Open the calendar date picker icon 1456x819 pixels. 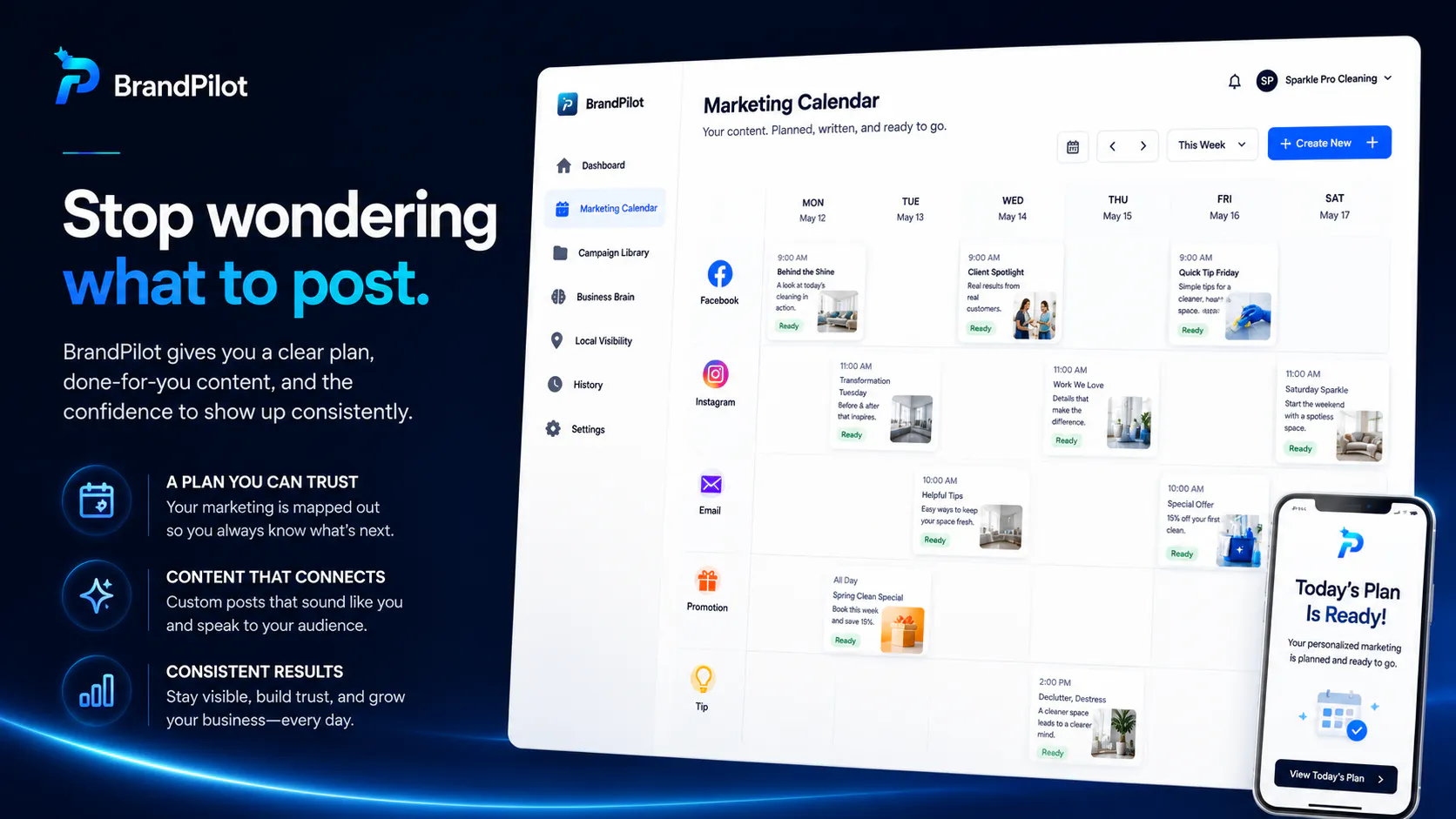(1073, 147)
